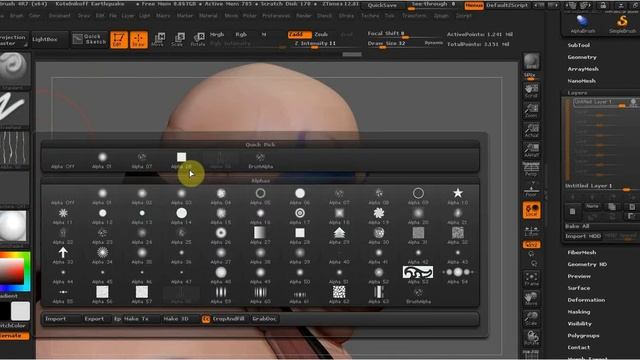Expand the Geometry HD section

click(x=587, y=264)
